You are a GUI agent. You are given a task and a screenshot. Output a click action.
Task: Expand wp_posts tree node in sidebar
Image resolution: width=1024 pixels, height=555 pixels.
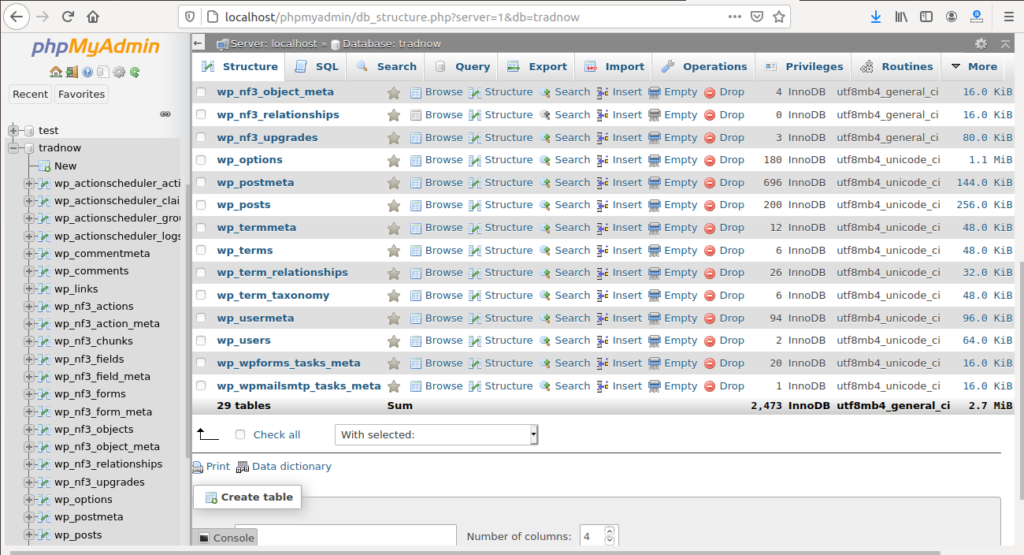[29, 535]
